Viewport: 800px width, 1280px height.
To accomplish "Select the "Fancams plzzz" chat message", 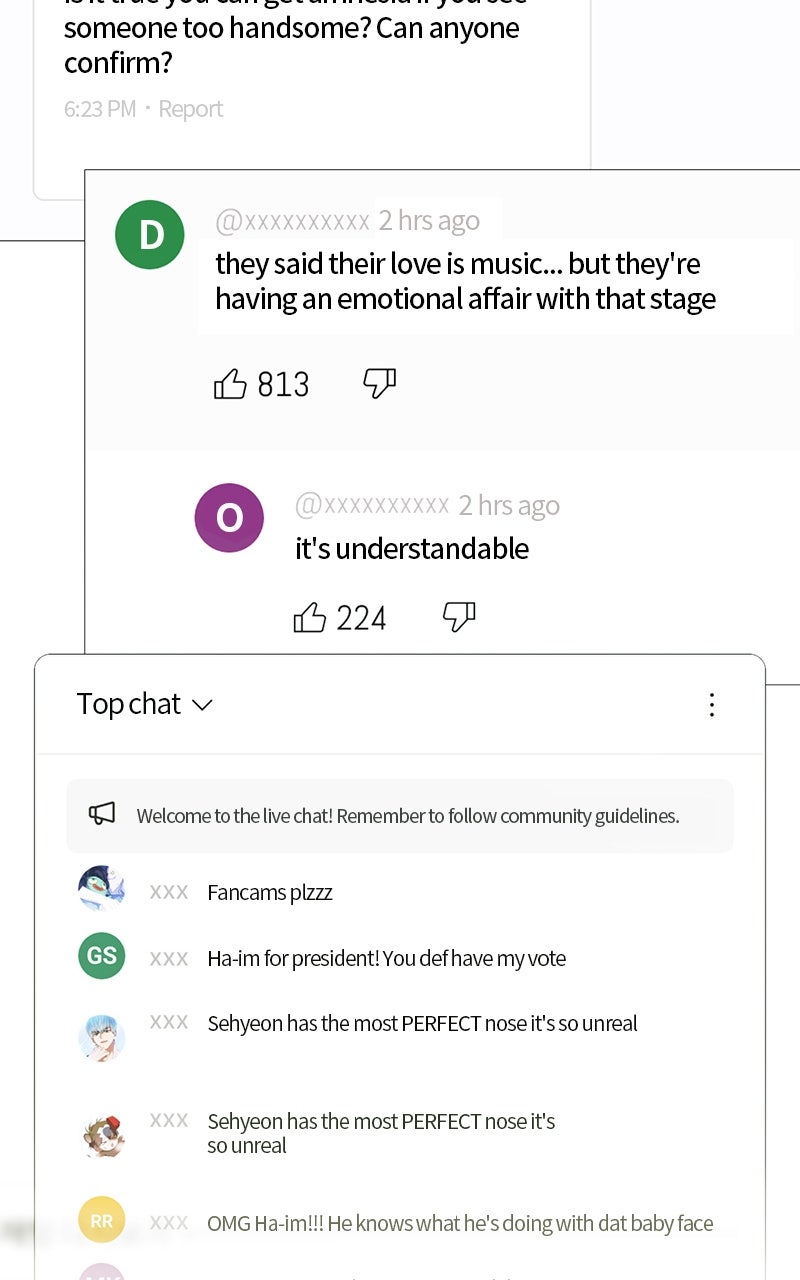I will [x=270, y=893].
